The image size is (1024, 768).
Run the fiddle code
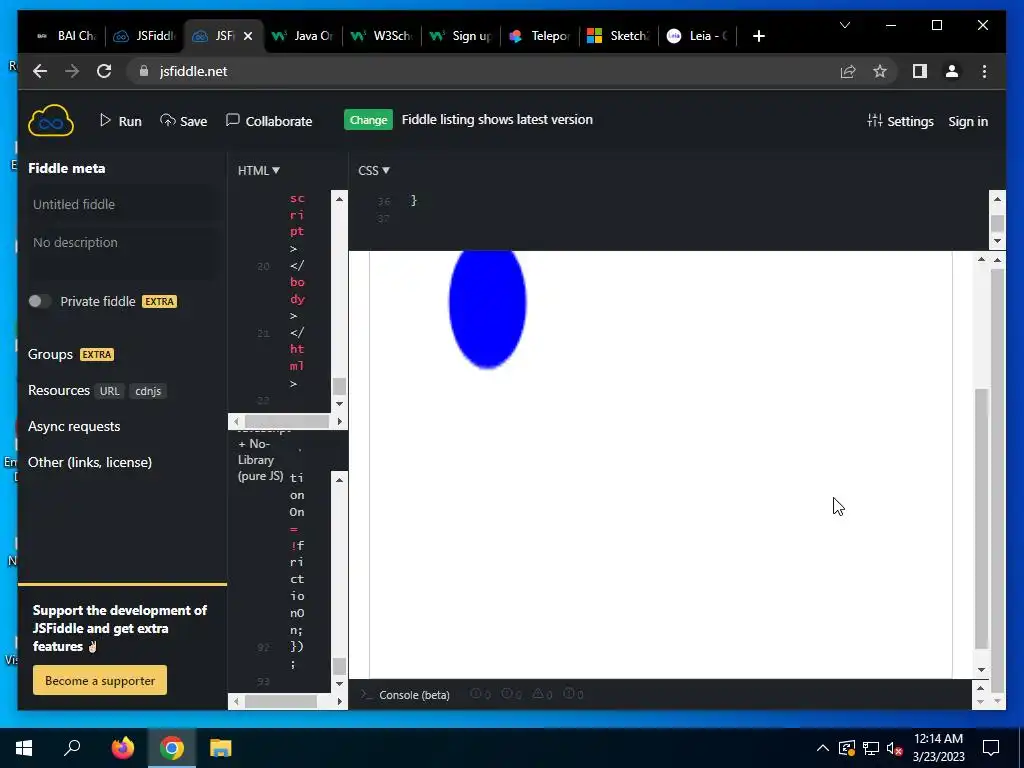(x=120, y=121)
